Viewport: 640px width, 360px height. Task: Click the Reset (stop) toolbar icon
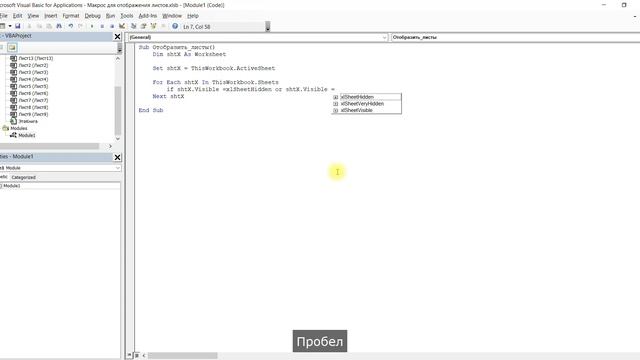(112, 26)
